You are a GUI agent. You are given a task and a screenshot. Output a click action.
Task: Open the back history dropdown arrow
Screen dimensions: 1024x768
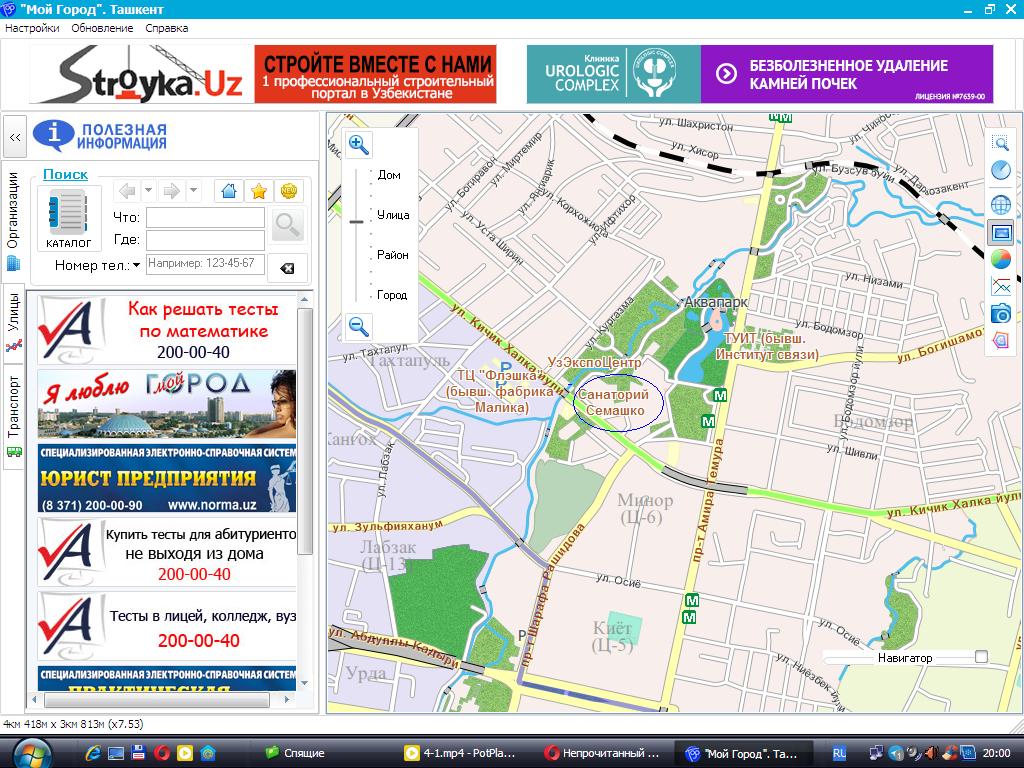(x=148, y=191)
